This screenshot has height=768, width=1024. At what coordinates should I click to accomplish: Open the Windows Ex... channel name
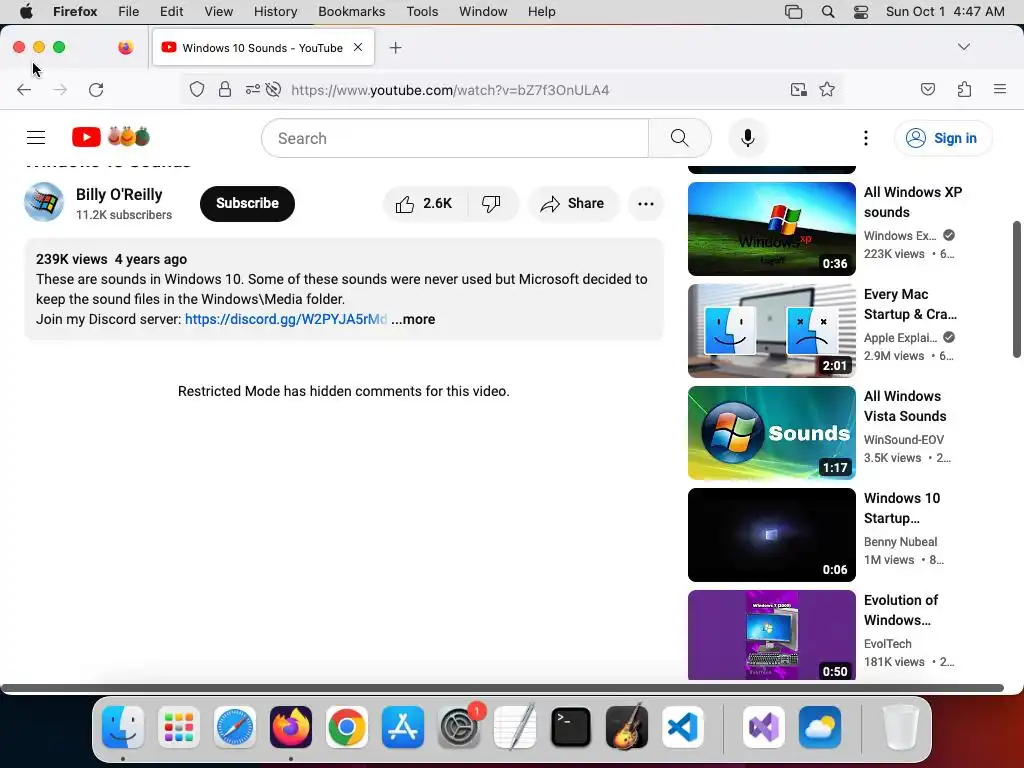point(900,236)
